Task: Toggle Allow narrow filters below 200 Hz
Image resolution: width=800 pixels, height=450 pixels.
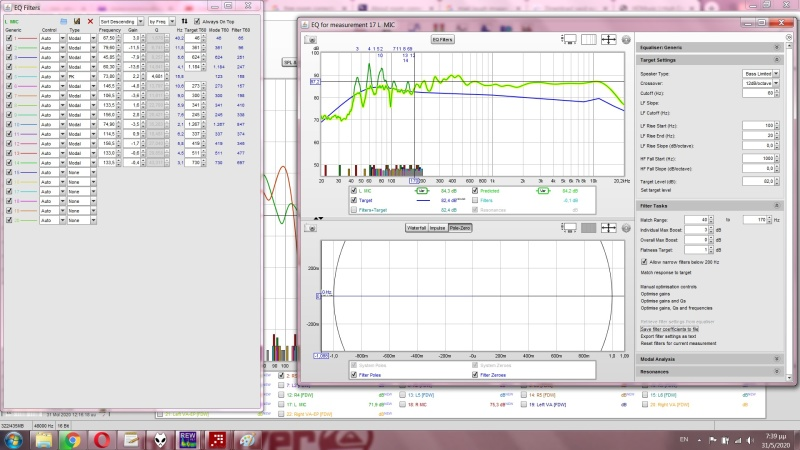Action: (x=644, y=262)
